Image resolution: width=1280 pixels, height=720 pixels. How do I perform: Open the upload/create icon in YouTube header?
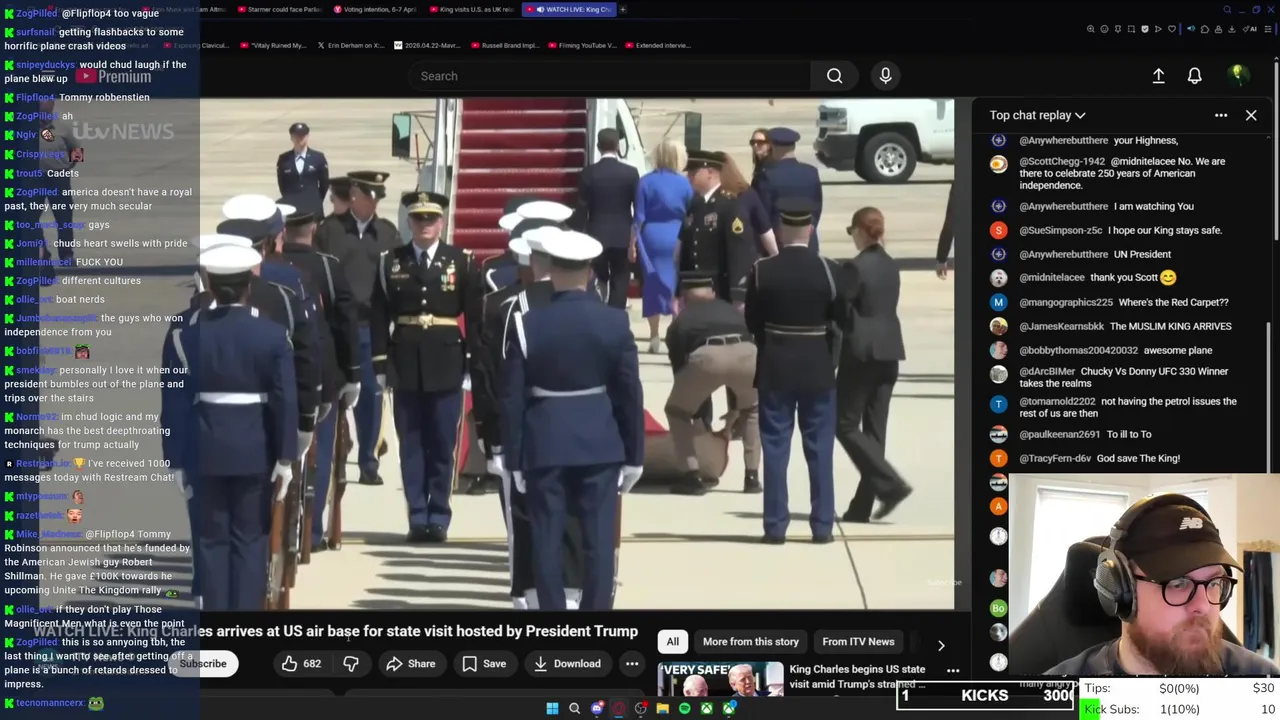[x=1158, y=76]
